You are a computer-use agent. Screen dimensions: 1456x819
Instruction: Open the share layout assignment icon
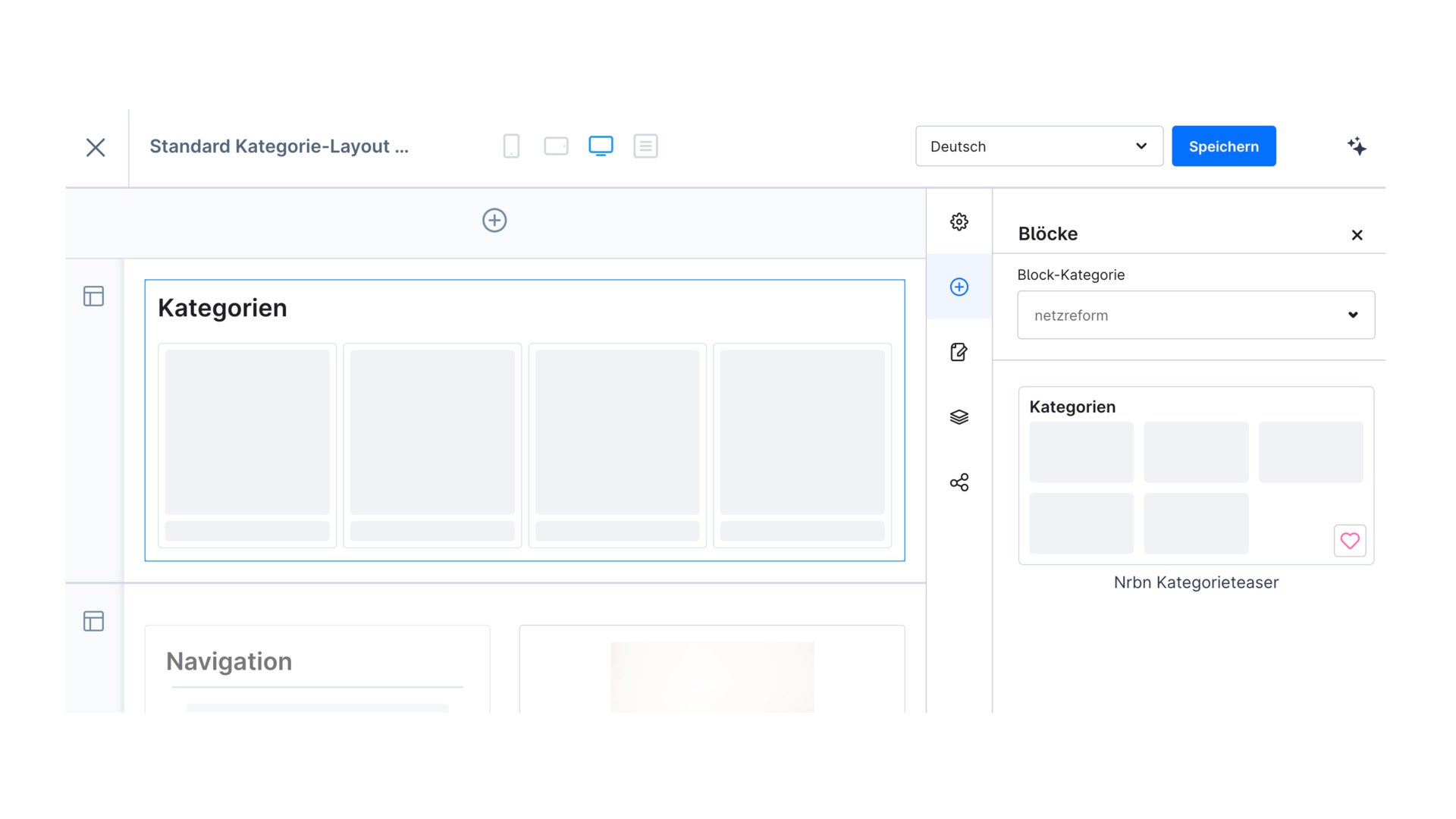[959, 482]
